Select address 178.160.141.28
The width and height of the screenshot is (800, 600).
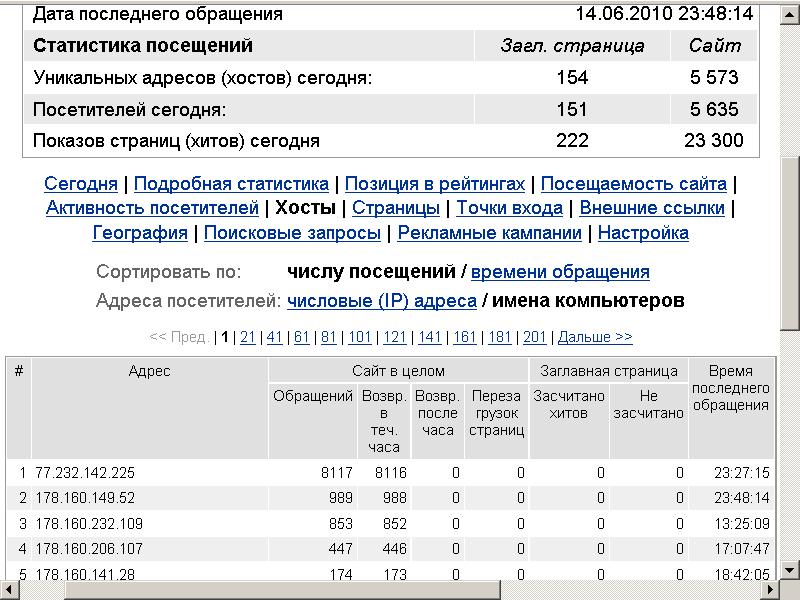[85, 574]
